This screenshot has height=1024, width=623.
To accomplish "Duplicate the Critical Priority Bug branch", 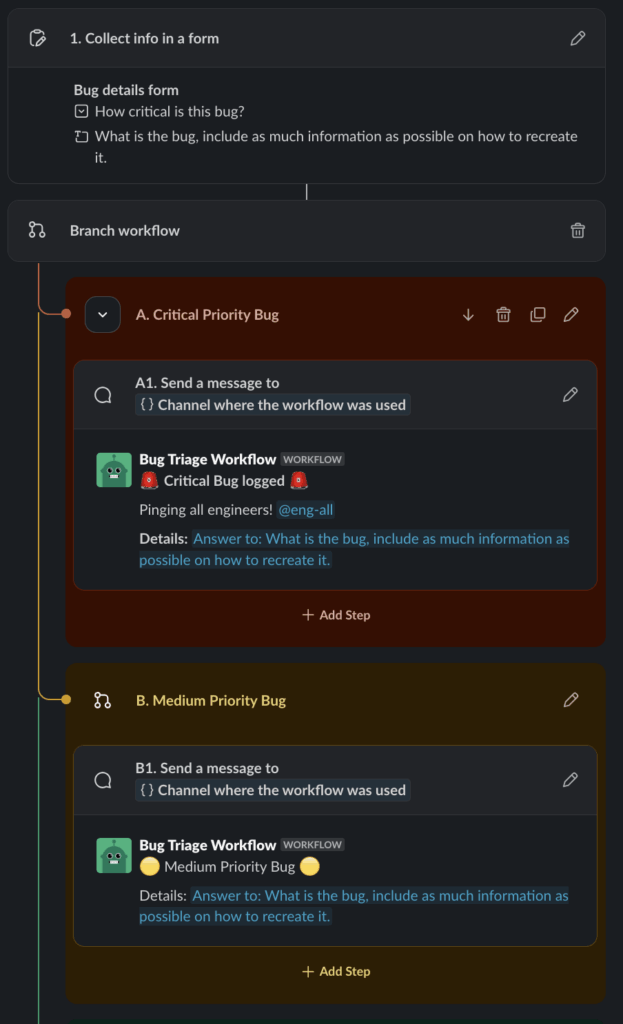I will pyautogui.click(x=538, y=314).
